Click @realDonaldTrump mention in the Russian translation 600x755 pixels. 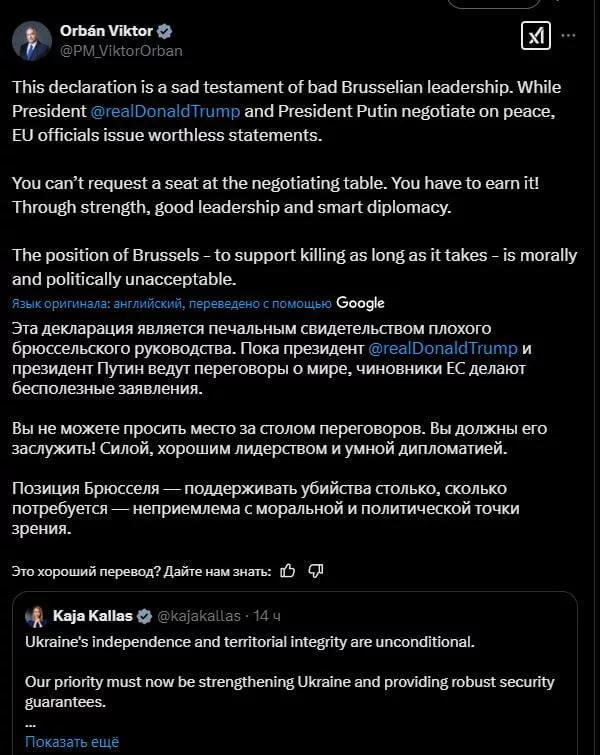click(x=444, y=349)
